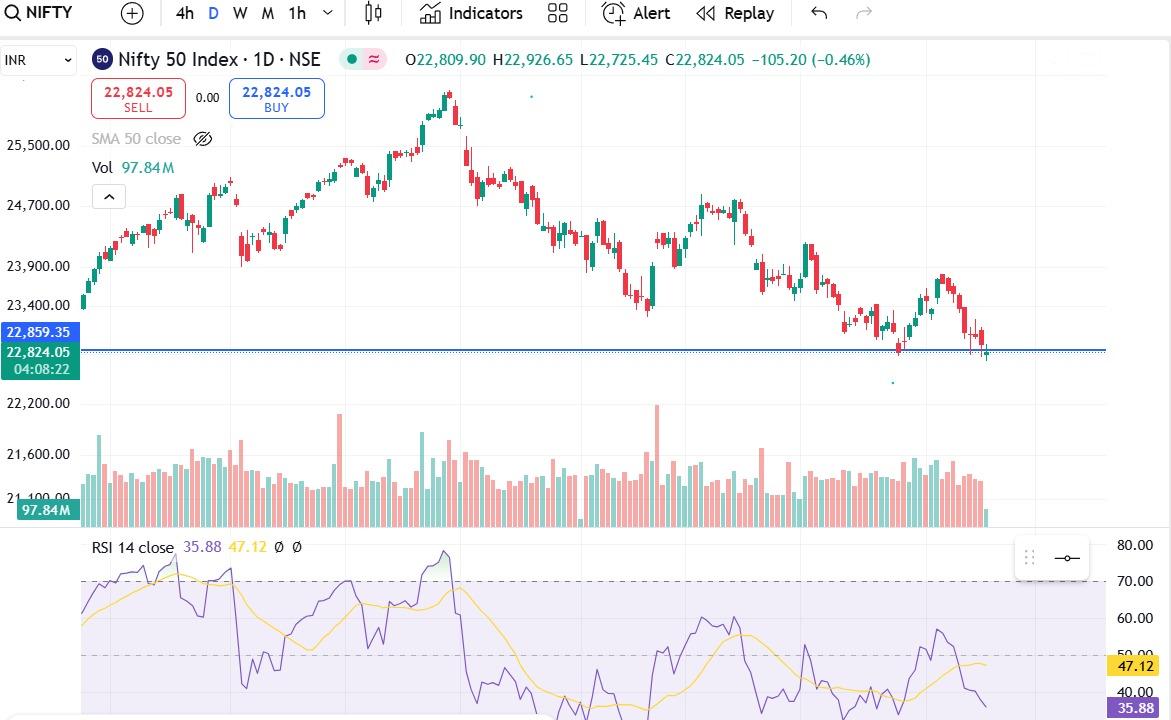Click the 22,859.35 blue price label
The image size is (1171, 720).
pyautogui.click(x=40, y=332)
